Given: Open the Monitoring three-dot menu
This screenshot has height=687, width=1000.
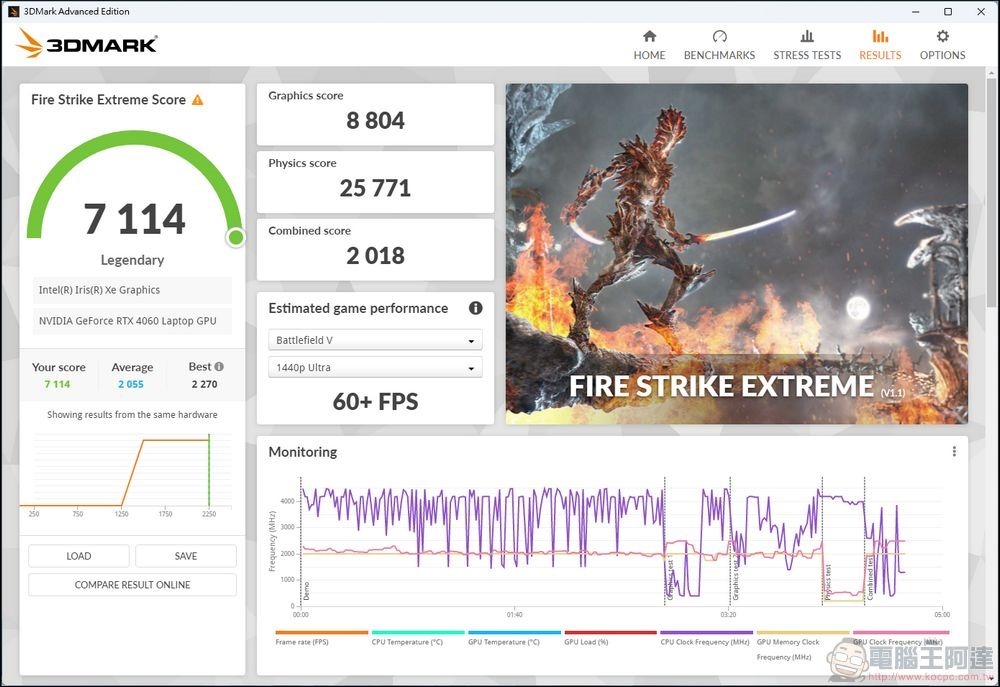Looking at the screenshot, I should point(954,452).
